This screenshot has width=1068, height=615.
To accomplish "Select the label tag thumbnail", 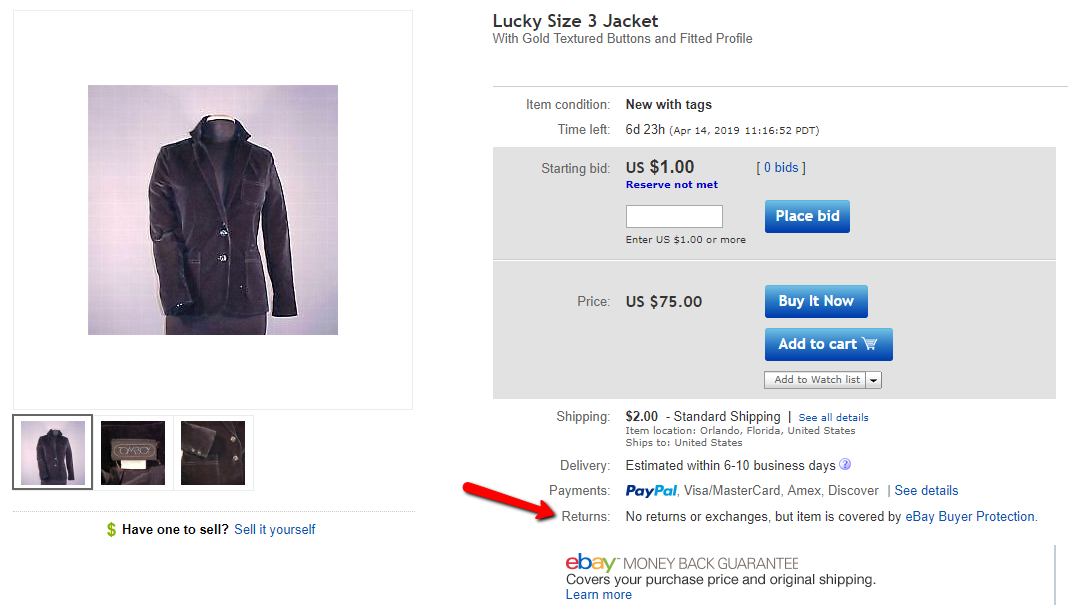I will pos(133,453).
